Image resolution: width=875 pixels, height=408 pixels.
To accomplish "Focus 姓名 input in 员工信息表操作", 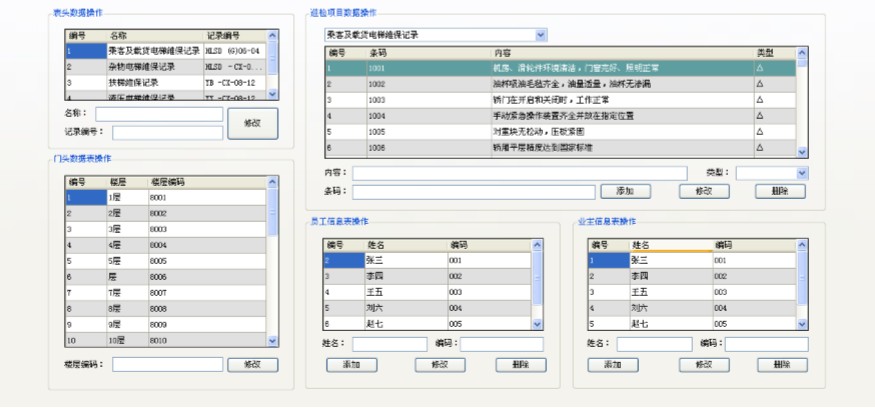I will (x=390, y=344).
